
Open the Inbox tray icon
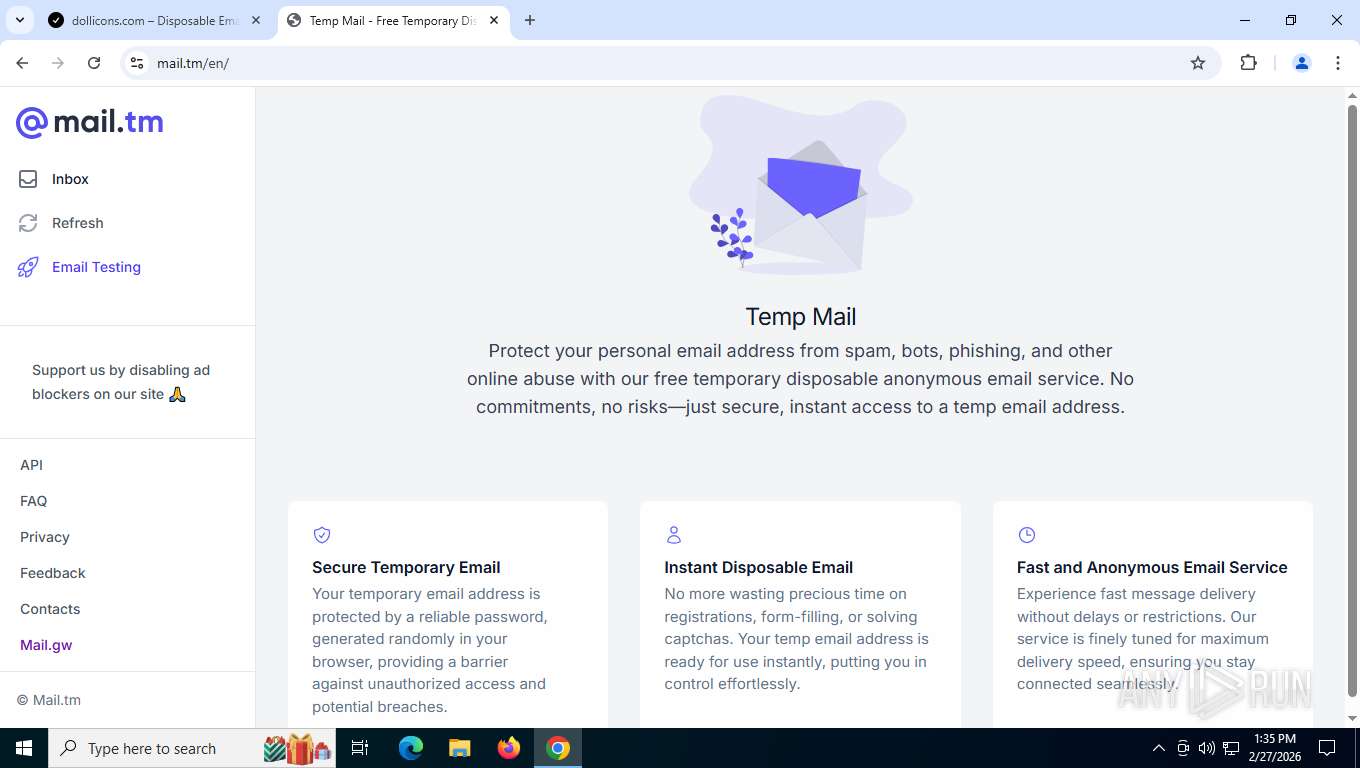coord(28,179)
